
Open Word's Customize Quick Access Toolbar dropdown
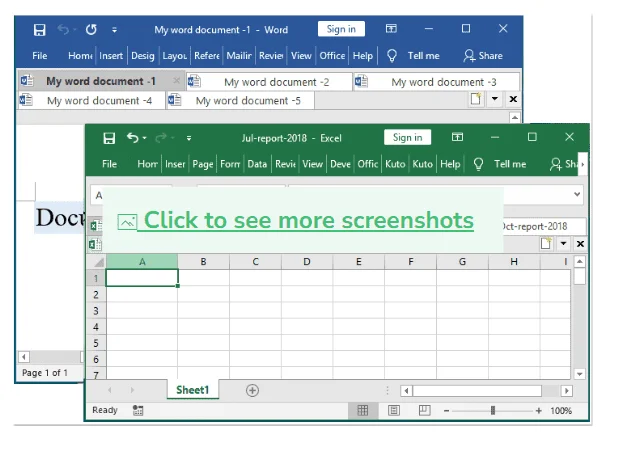coord(114,30)
